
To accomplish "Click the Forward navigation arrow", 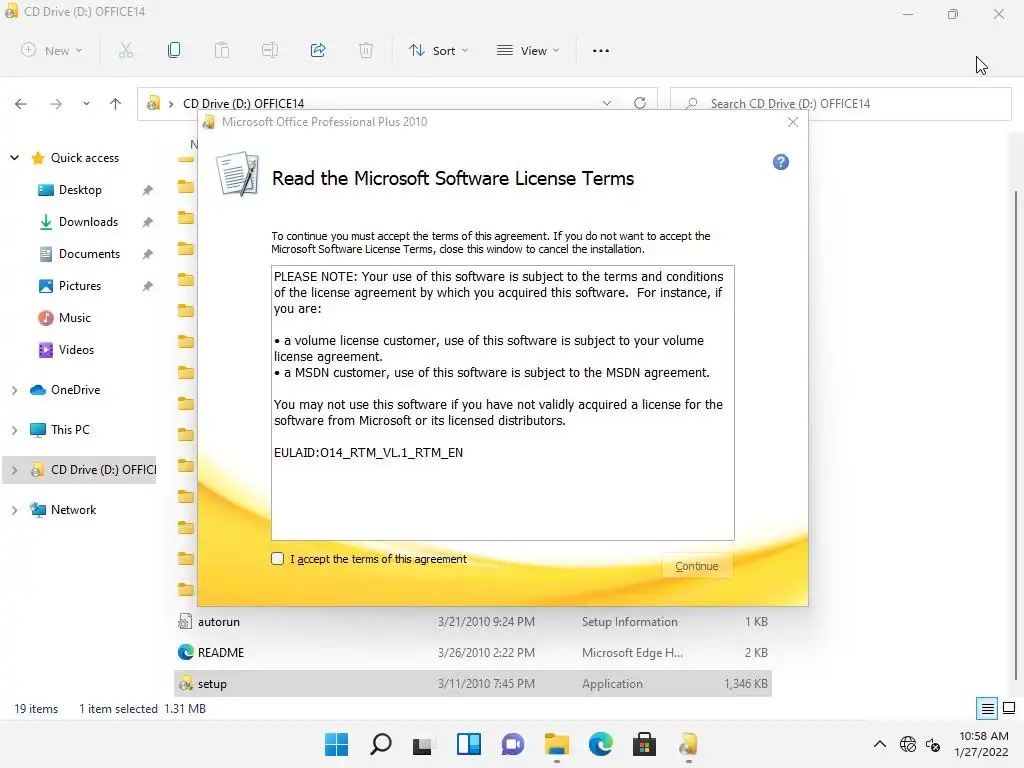I will coord(56,104).
